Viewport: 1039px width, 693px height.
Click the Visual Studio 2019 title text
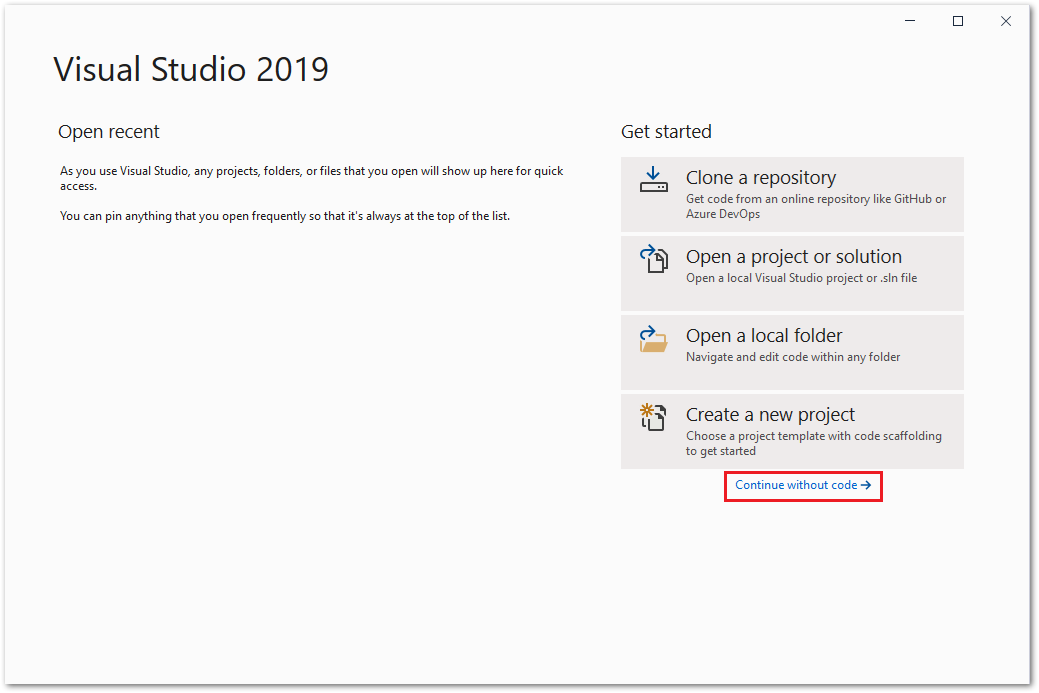[x=191, y=70]
